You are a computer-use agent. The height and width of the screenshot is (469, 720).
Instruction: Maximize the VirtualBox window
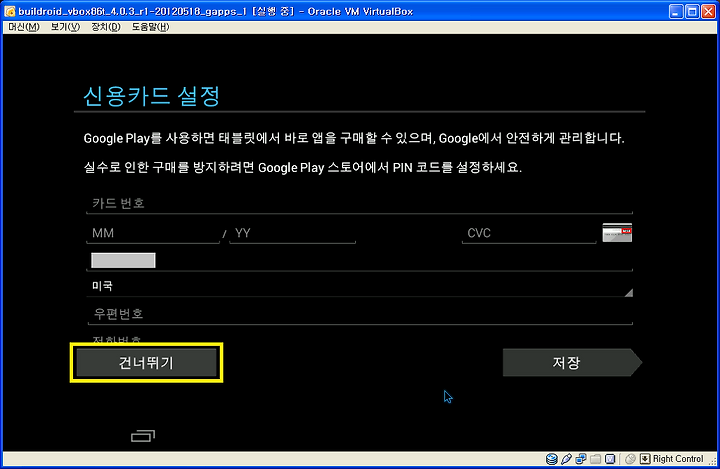(692, 11)
